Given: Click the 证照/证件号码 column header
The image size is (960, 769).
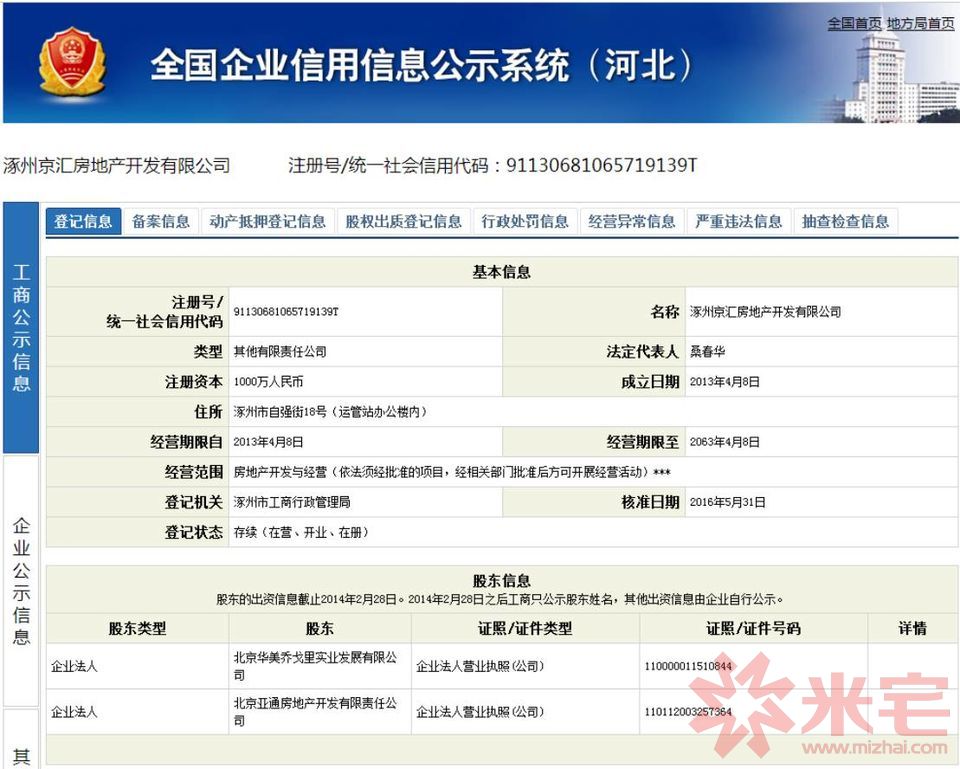Looking at the screenshot, I should [753, 628].
